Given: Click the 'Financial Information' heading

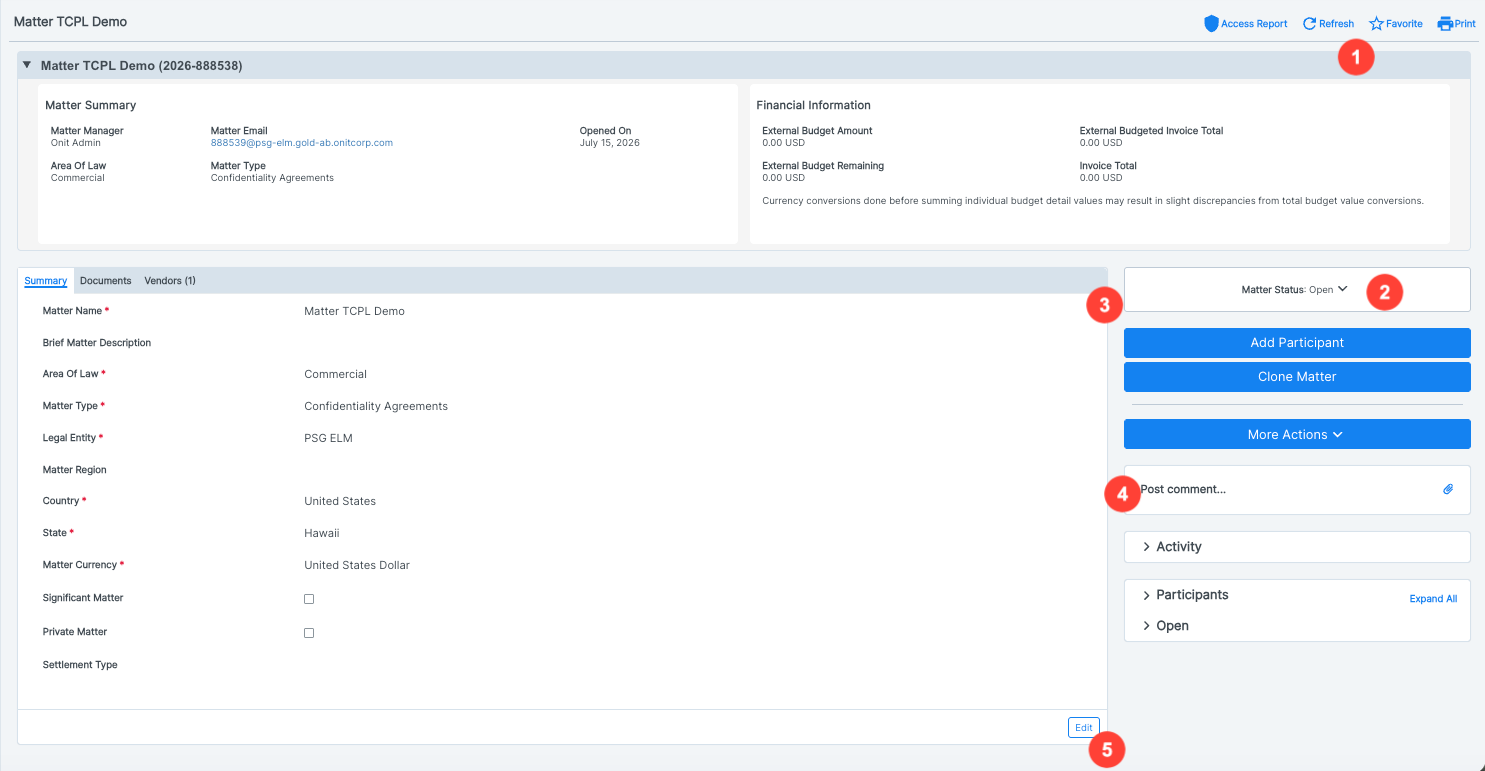Looking at the screenshot, I should click(813, 105).
